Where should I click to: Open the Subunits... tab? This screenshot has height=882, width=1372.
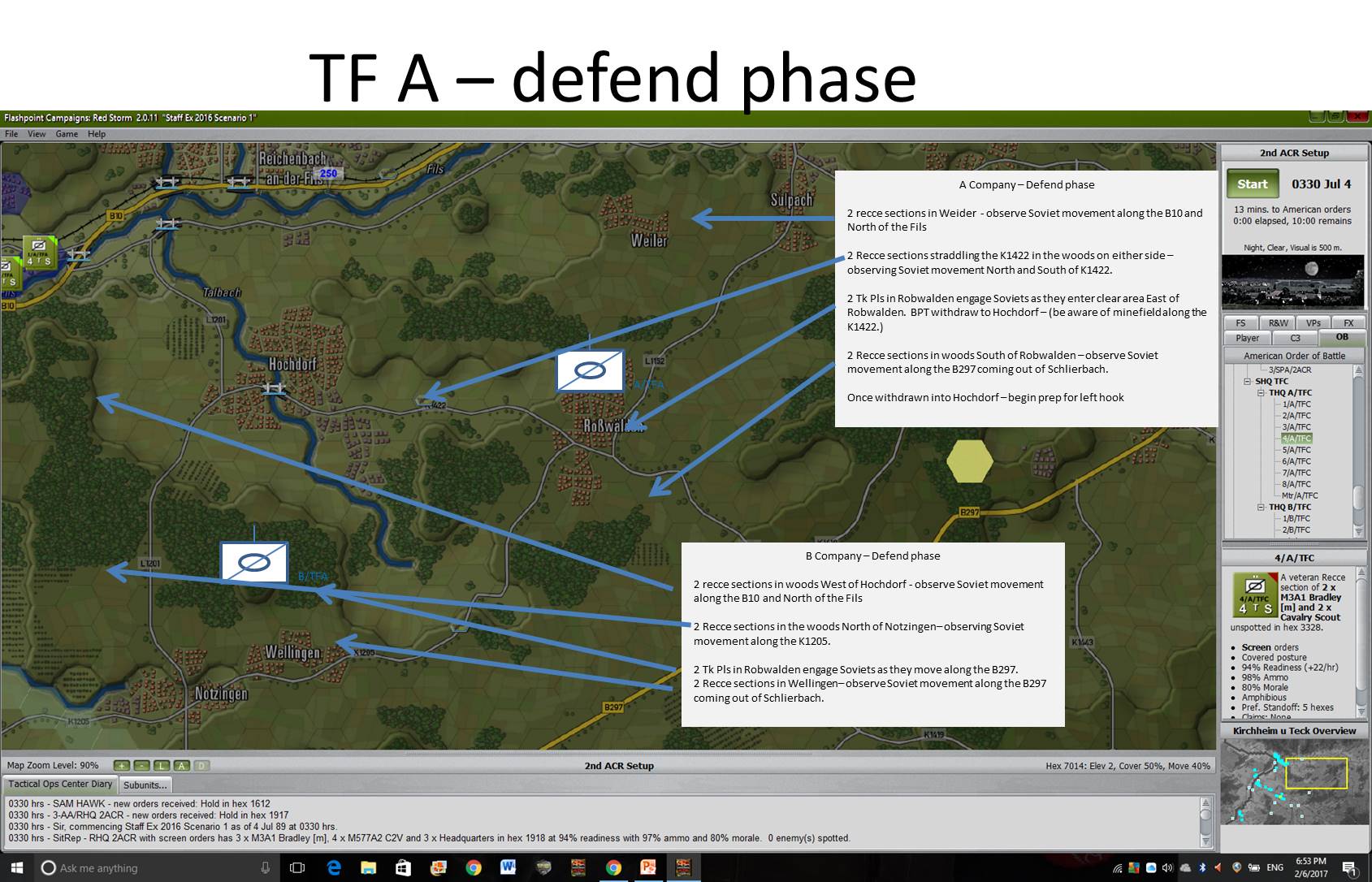click(x=145, y=785)
